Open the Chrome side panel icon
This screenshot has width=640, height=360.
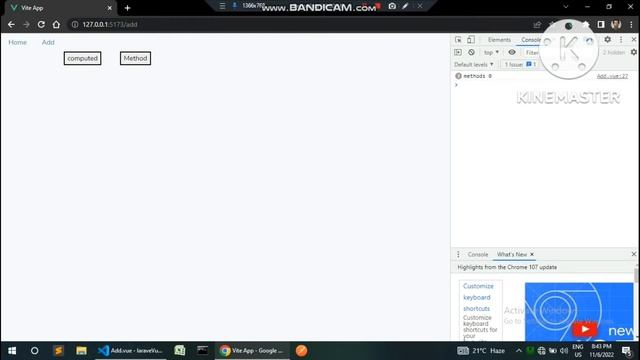(601, 24)
